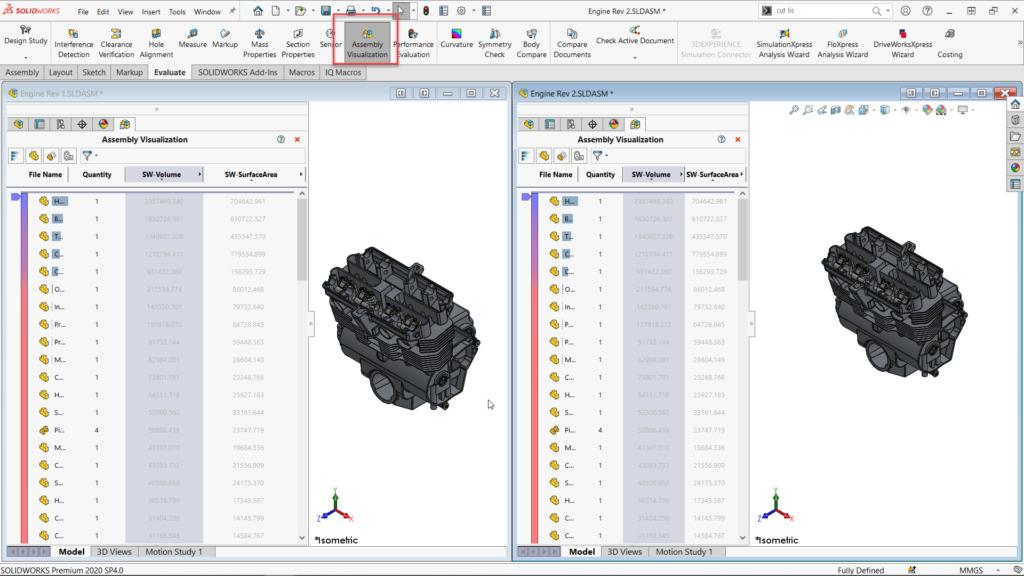Launch SimulationXpress Analysis Wizard
Viewport: 1024px width, 576px height.
[784, 44]
